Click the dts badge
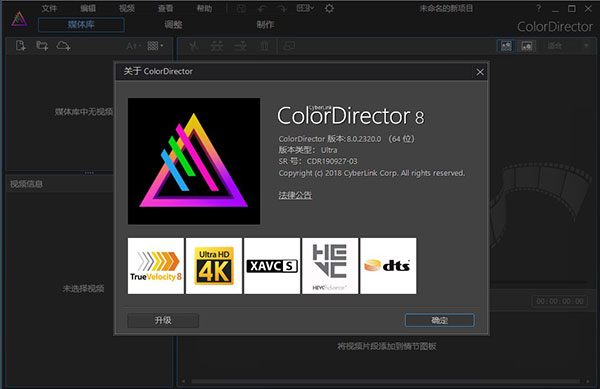 [x=388, y=266]
